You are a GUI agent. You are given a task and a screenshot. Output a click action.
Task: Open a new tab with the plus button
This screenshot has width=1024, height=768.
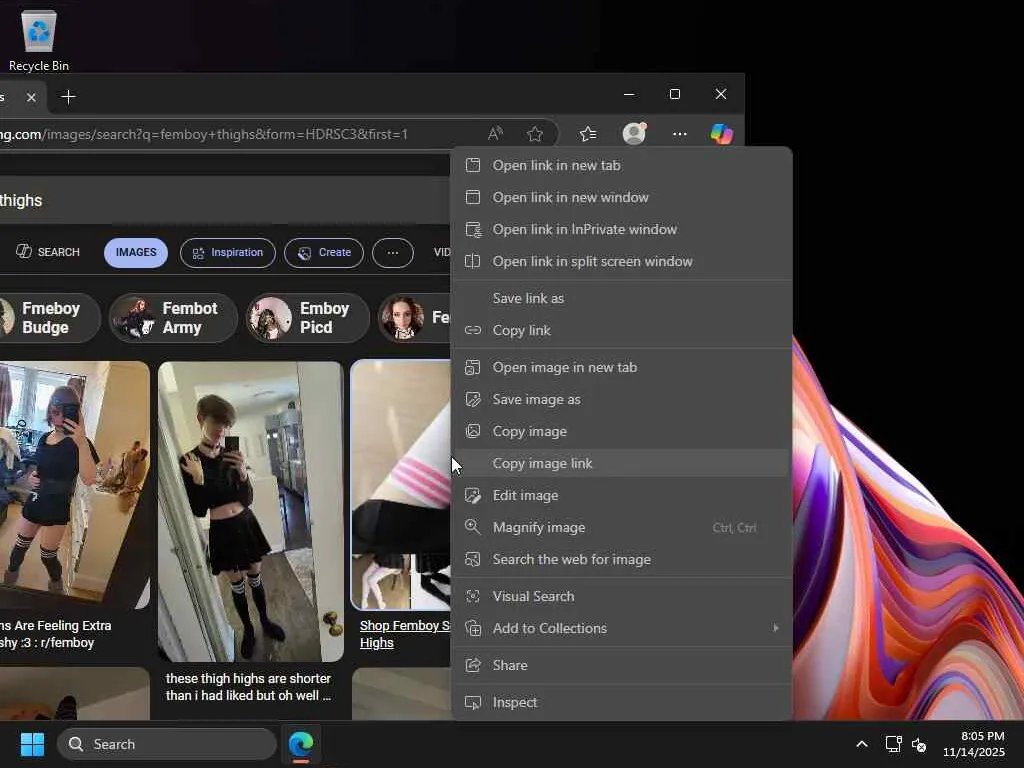coord(68,97)
